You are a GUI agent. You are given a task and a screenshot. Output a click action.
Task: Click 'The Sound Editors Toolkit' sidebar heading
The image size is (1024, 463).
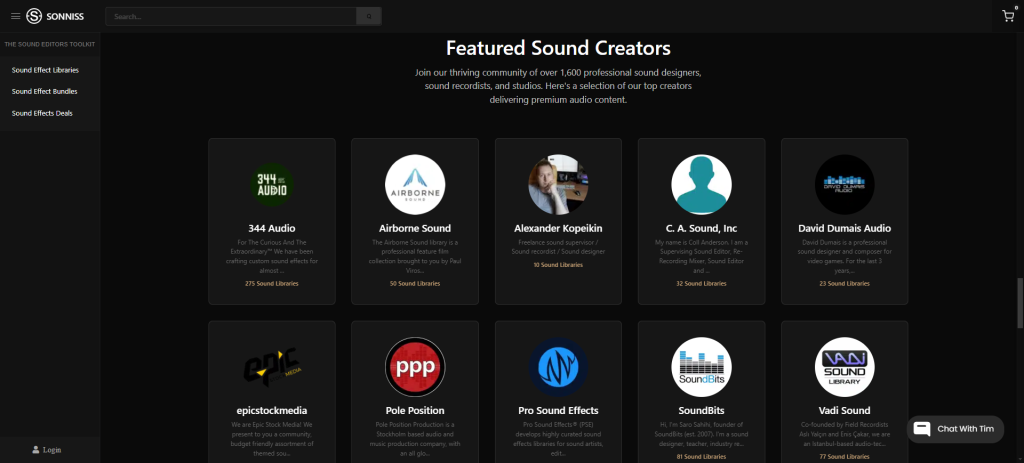pos(50,44)
